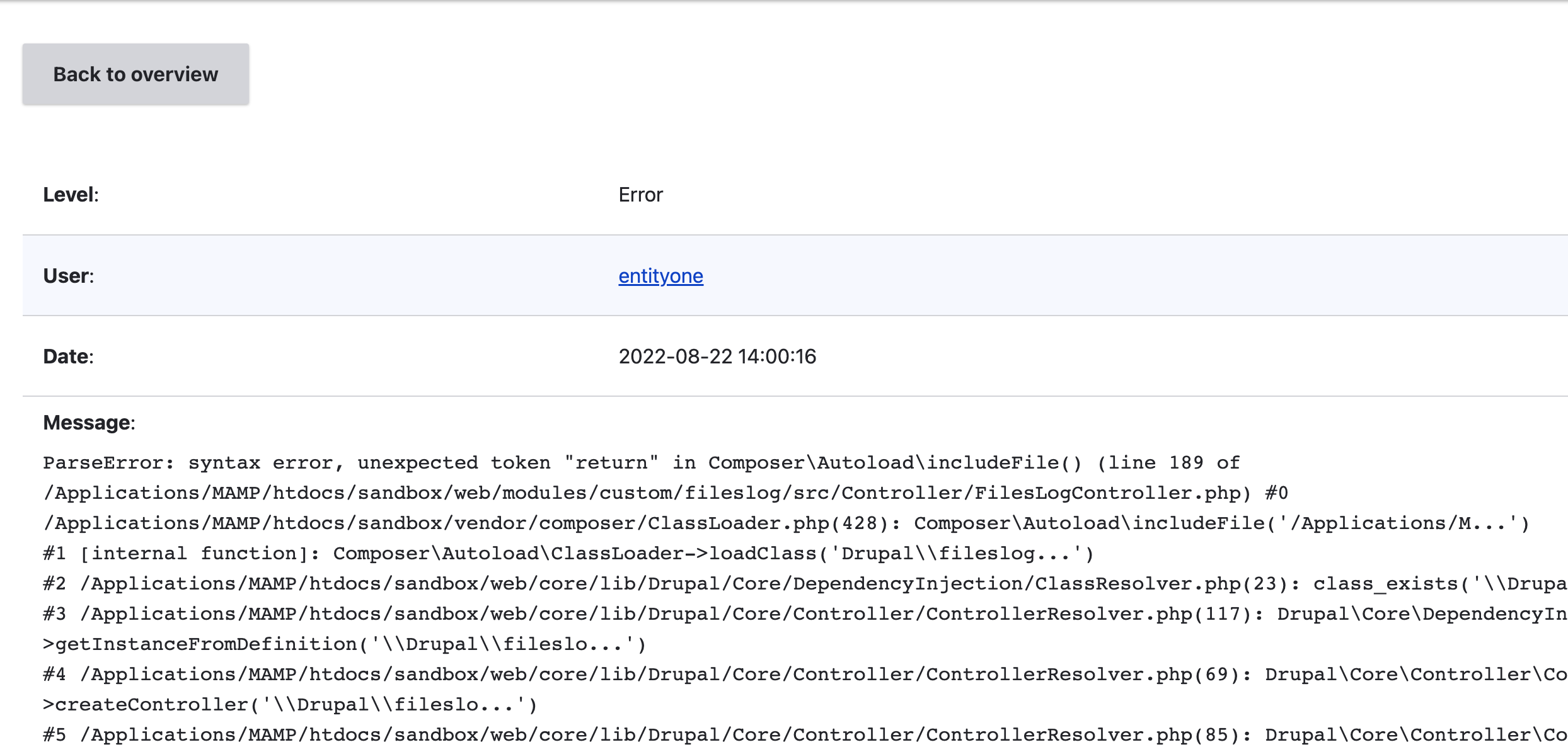Select the Message section heading
This screenshot has width=1568, height=752.
coord(87,423)
